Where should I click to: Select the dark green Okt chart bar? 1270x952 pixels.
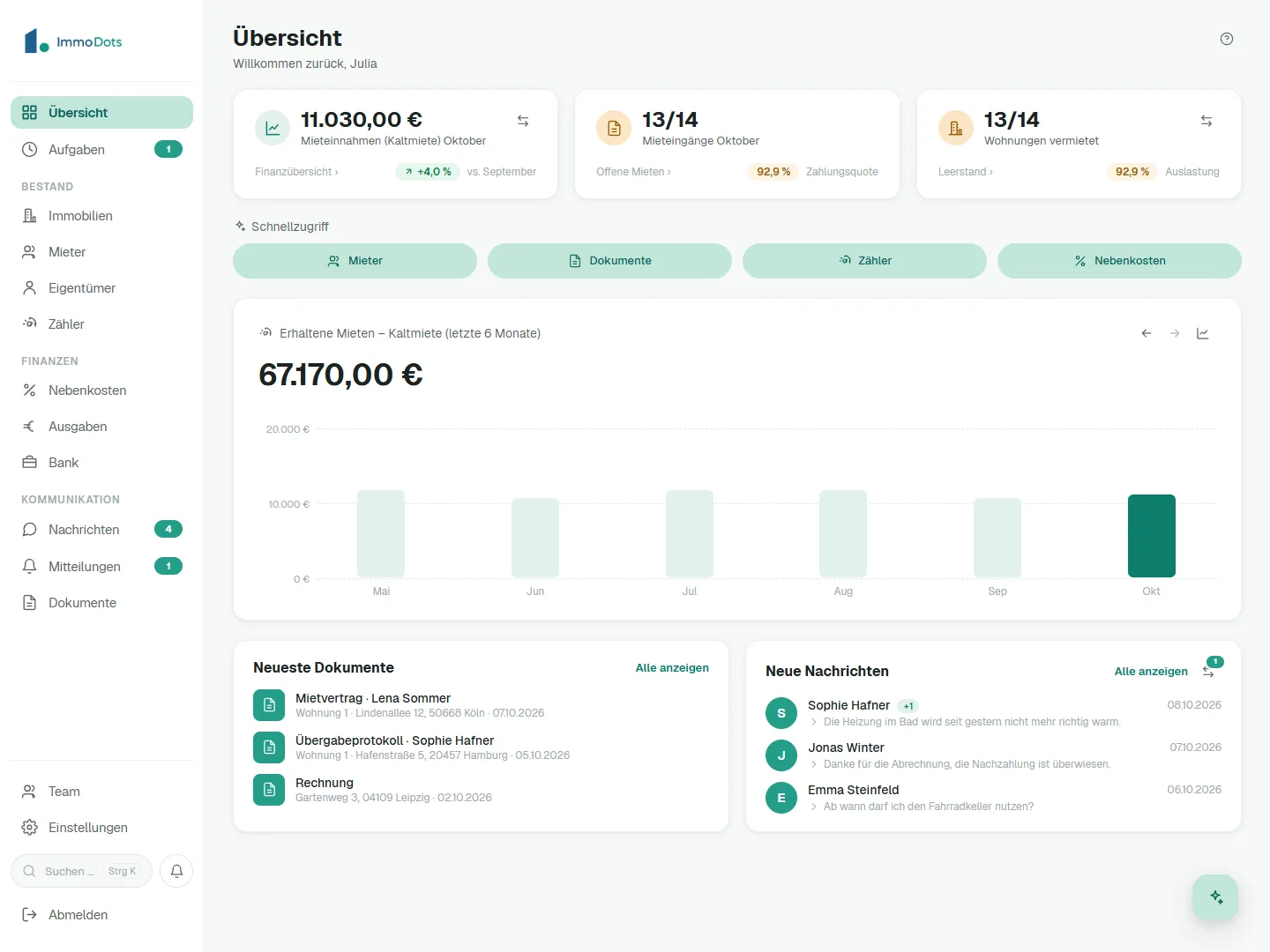pos(1151,536)
